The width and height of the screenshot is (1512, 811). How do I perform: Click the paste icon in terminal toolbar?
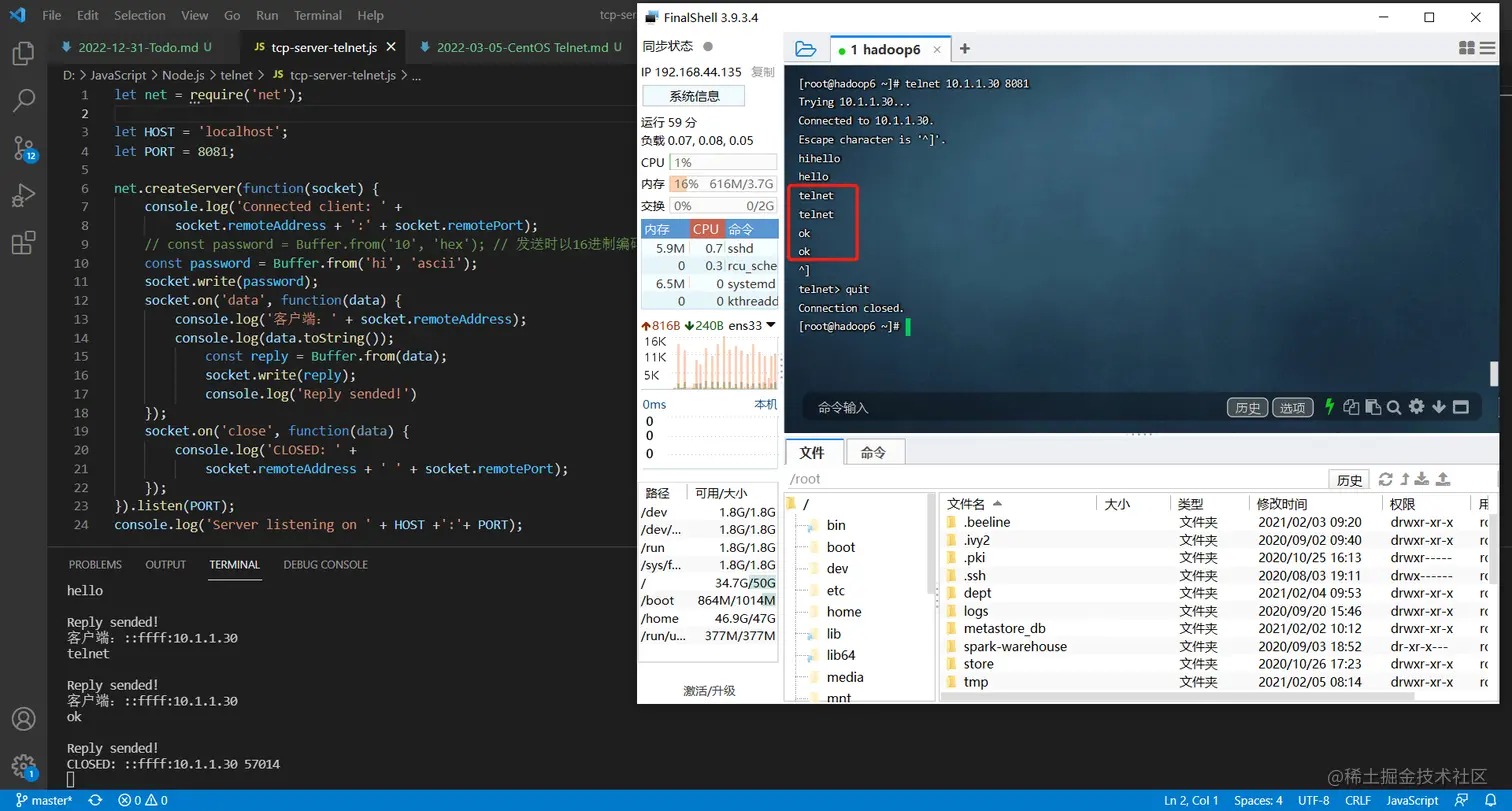click(x=1373, y=407)
